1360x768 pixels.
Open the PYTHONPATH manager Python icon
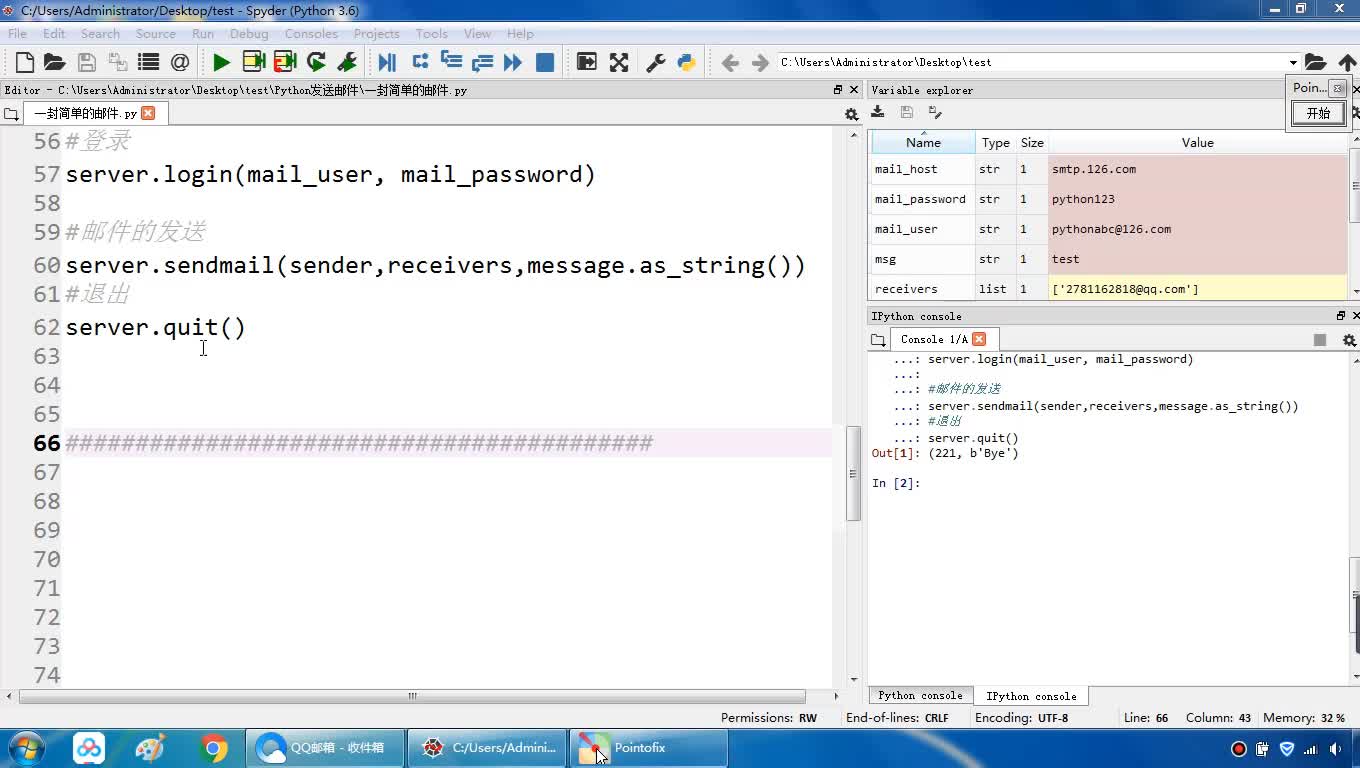click(686, 62)
